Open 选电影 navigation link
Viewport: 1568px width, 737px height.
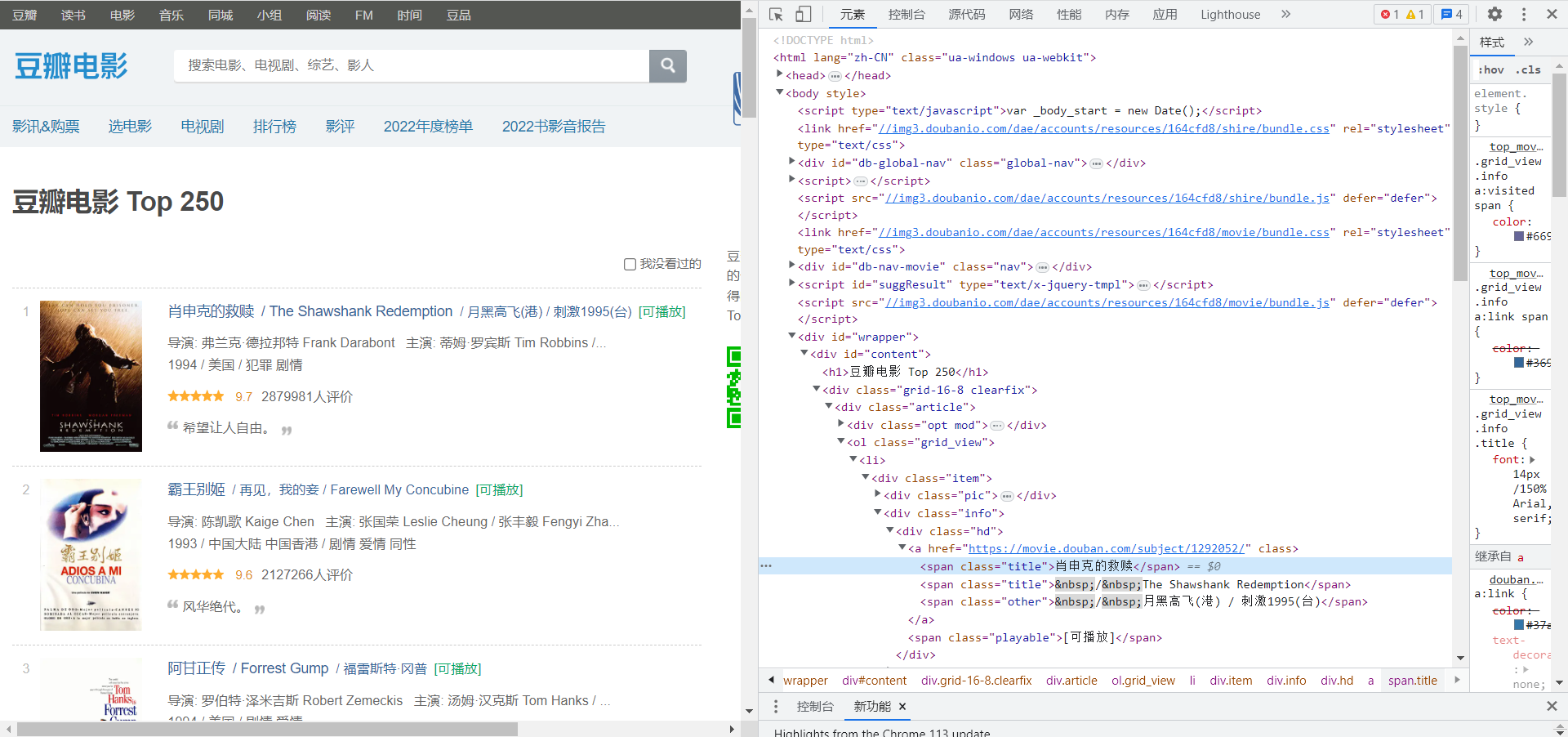[130, 127]
